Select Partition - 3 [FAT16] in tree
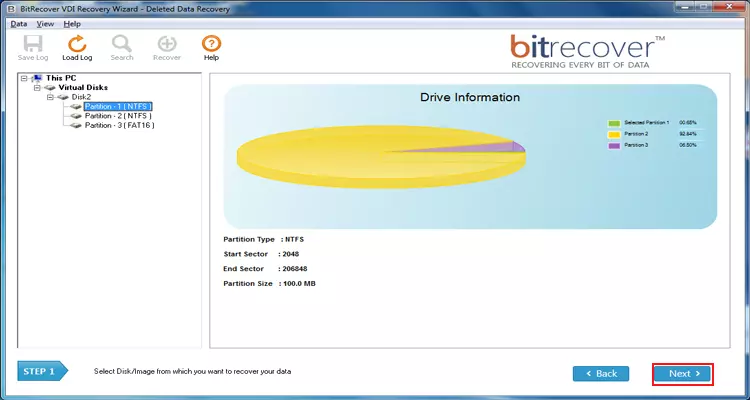This screenshot has height=400, width=750. tap(120, 125)
